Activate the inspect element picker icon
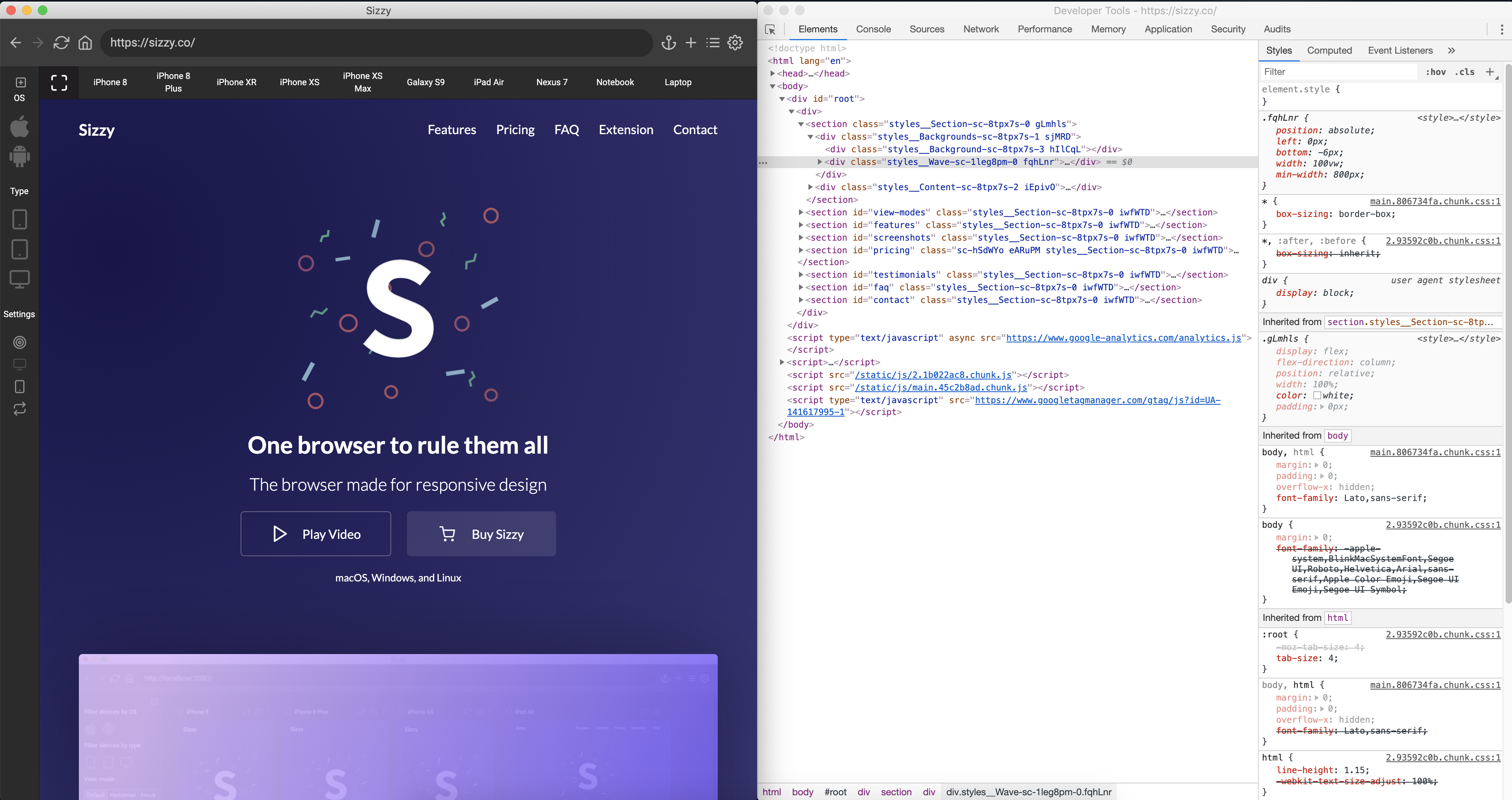This screenshot has height=800, width=1512. 771,29
